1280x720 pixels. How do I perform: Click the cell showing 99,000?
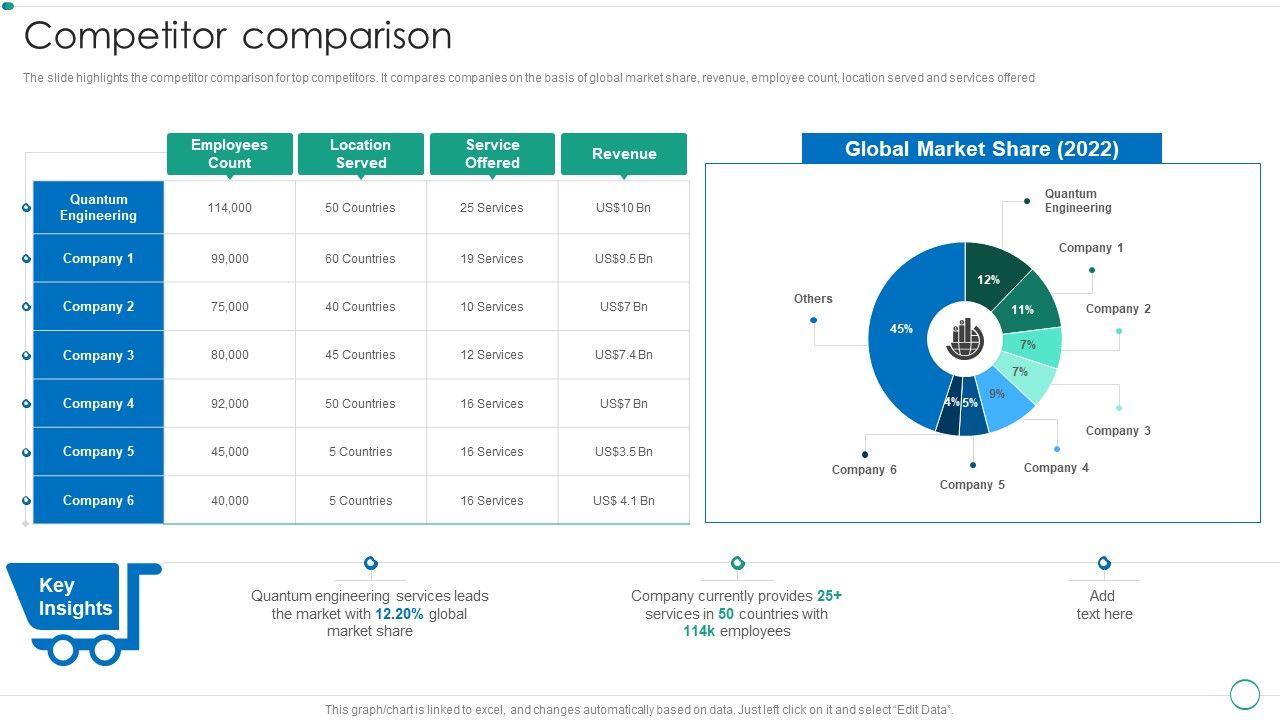pos(230,258)
